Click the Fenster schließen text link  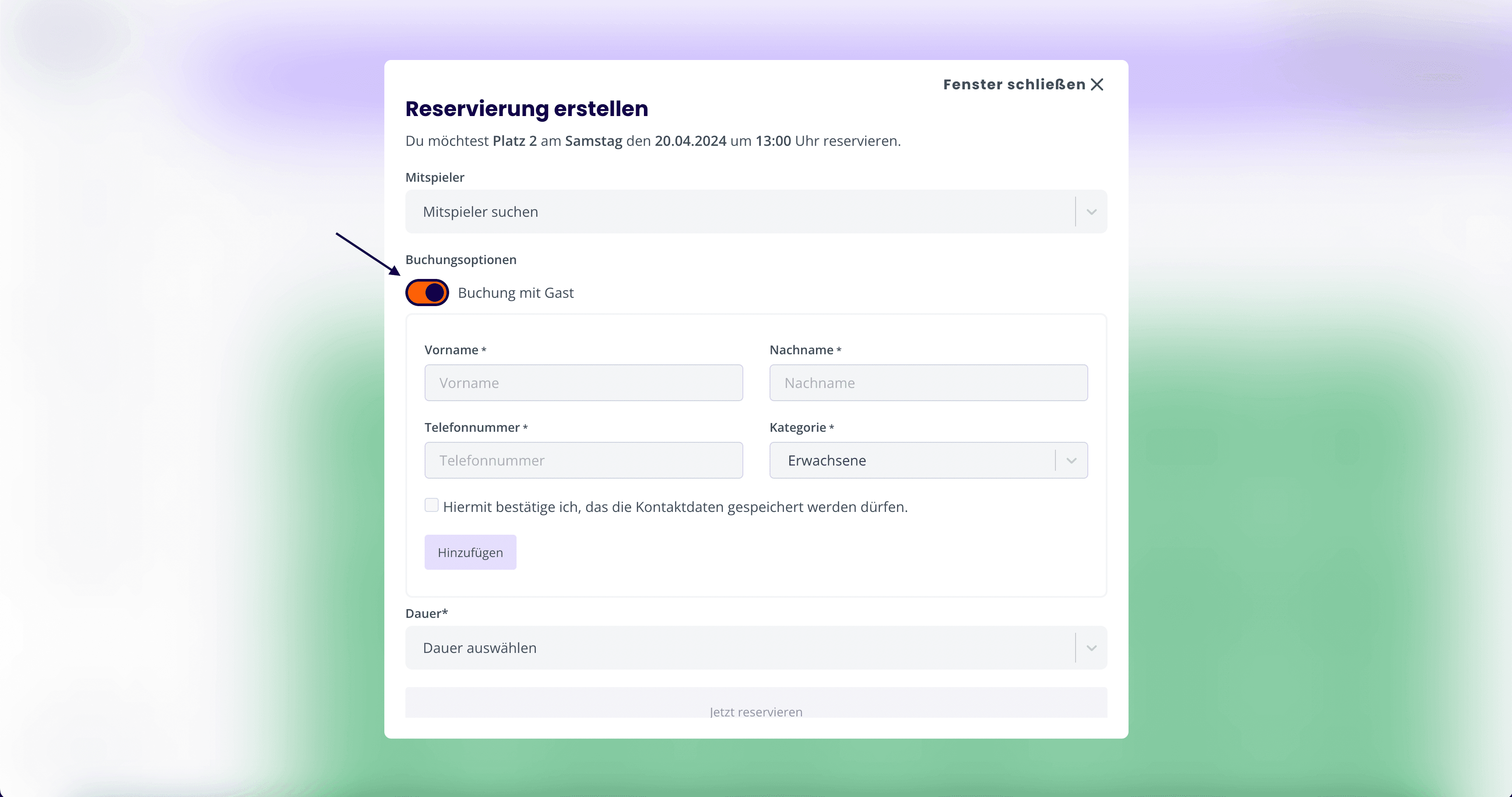point(1014,85)
